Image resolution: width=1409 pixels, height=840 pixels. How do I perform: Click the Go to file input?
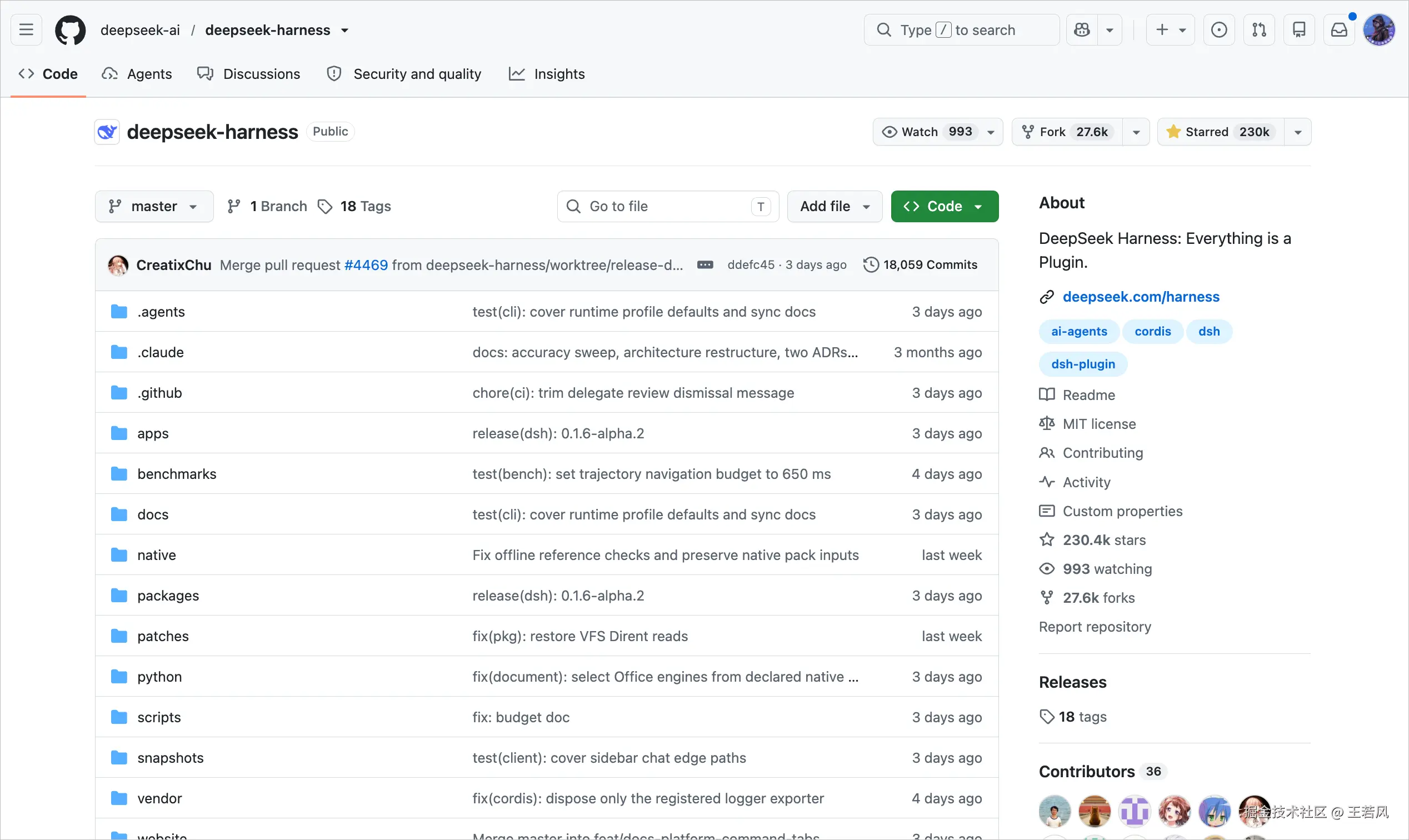(668, 207)
